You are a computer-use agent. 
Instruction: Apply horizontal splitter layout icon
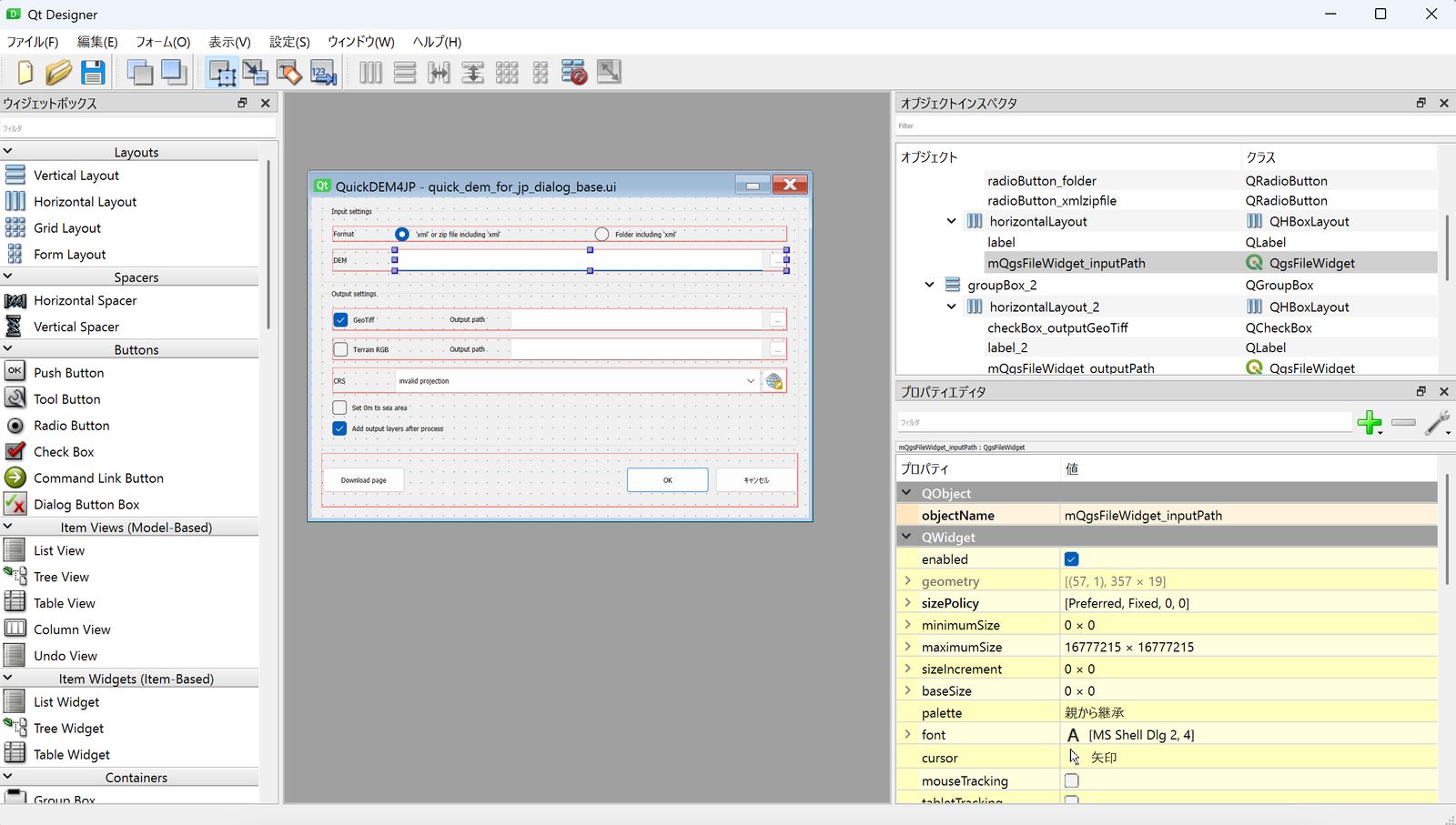[439, 73]
